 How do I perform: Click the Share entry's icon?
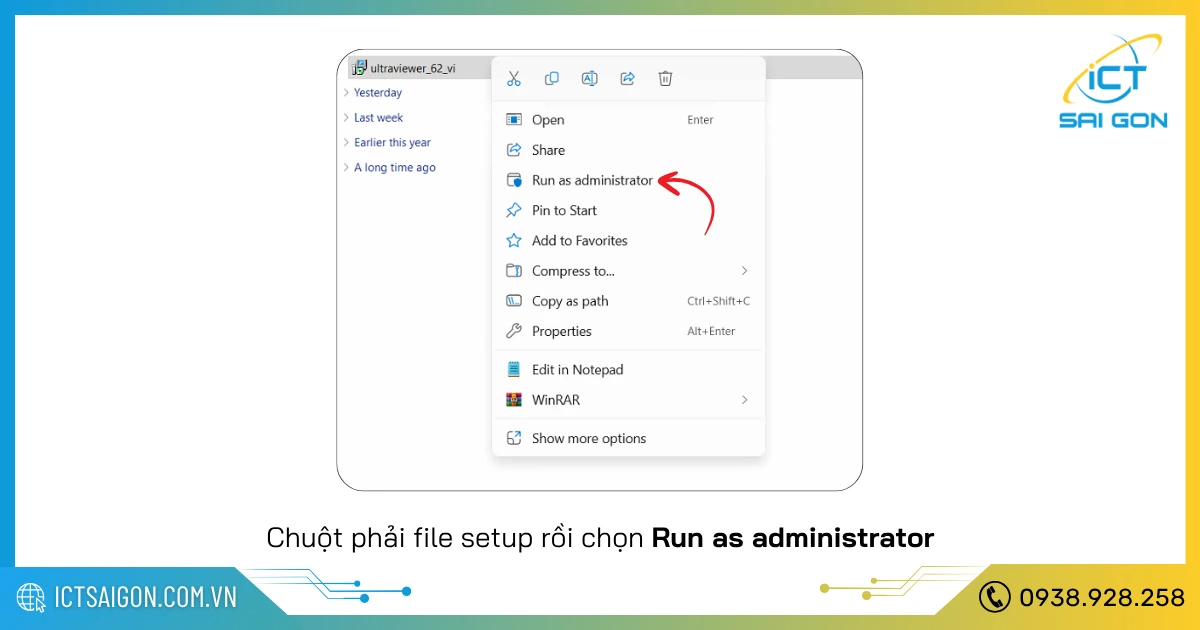coord(514,150)
